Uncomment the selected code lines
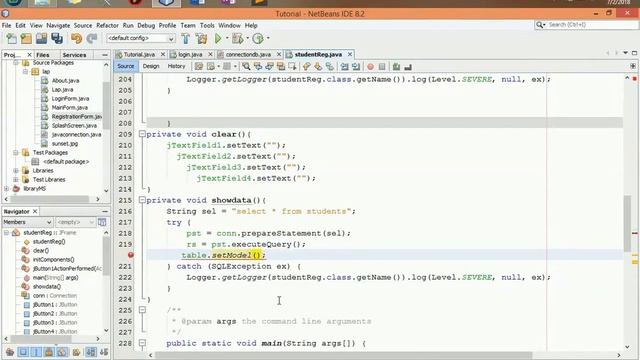Image resolution: width=640 pixels, height=360 pixels. pos(407,66)
